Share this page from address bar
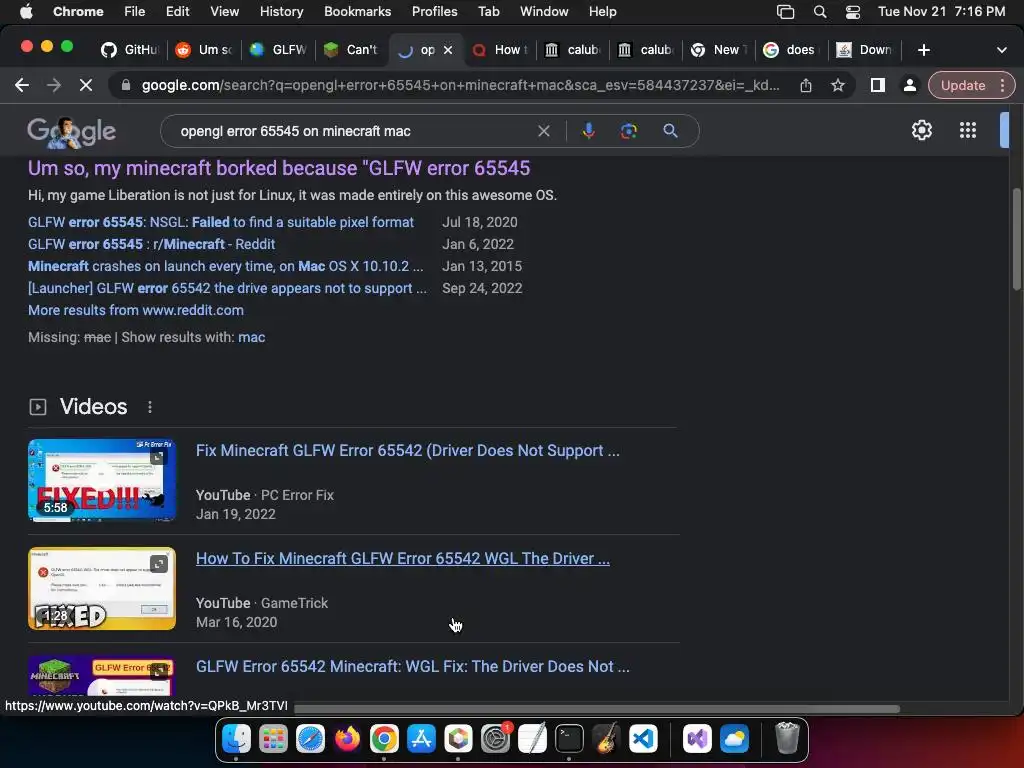The image size is (1024, 768). tap(806, 85)
